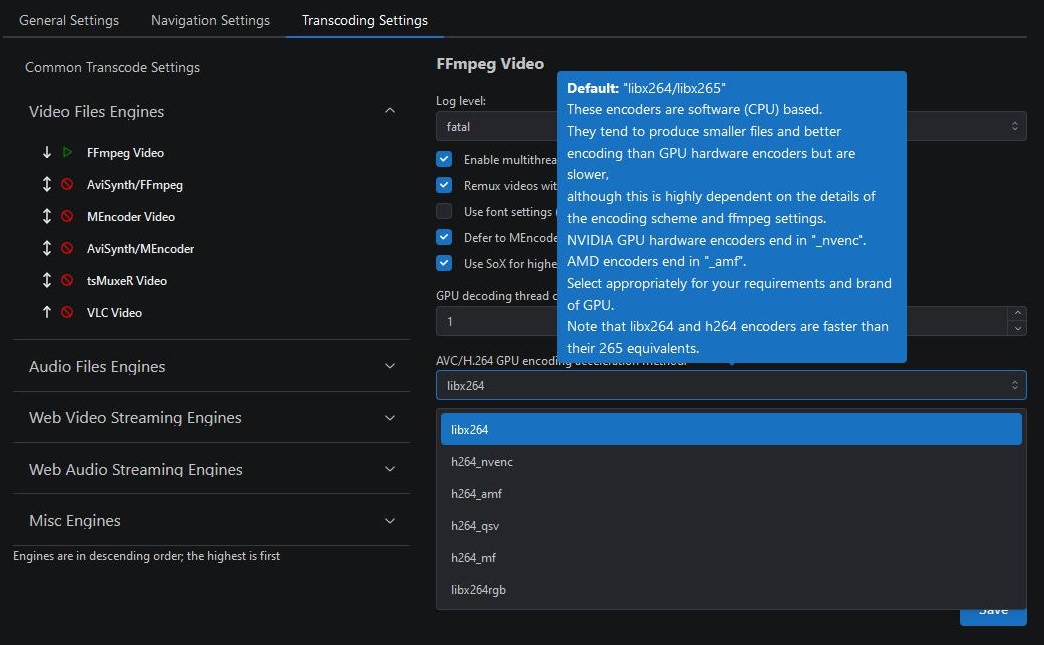This screenshot has height=645, width=1044.
Task: Click the AVC/H.264 GPU encoding combo box
Action: (731, 385)
